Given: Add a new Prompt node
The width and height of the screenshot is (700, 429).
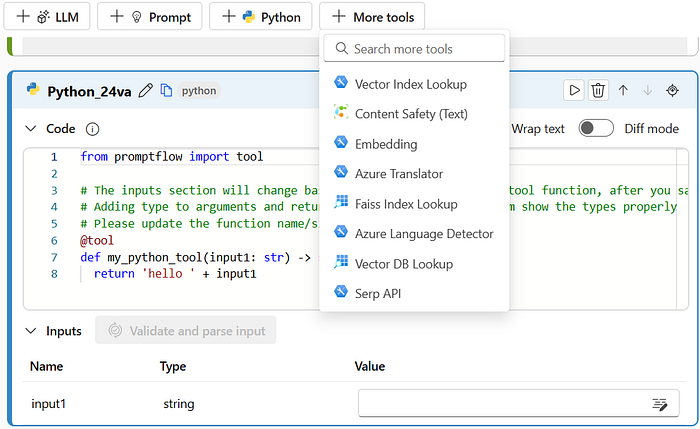Looking at the screenshot, I should [150, 16].
